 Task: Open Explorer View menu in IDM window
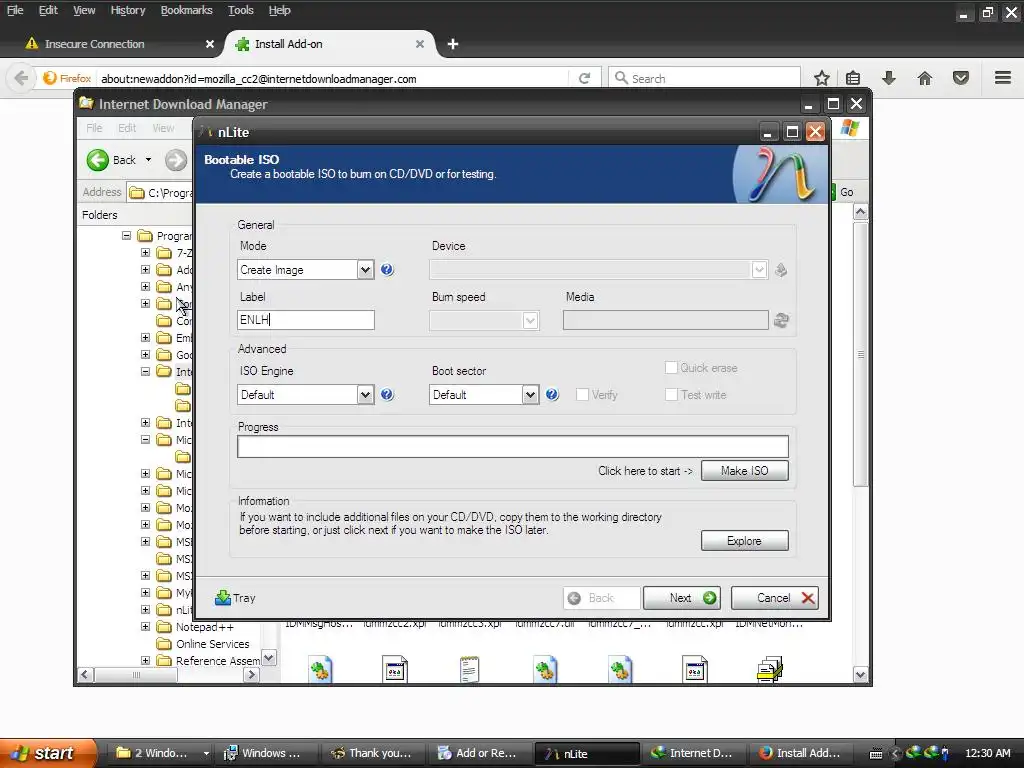(163, 128)
